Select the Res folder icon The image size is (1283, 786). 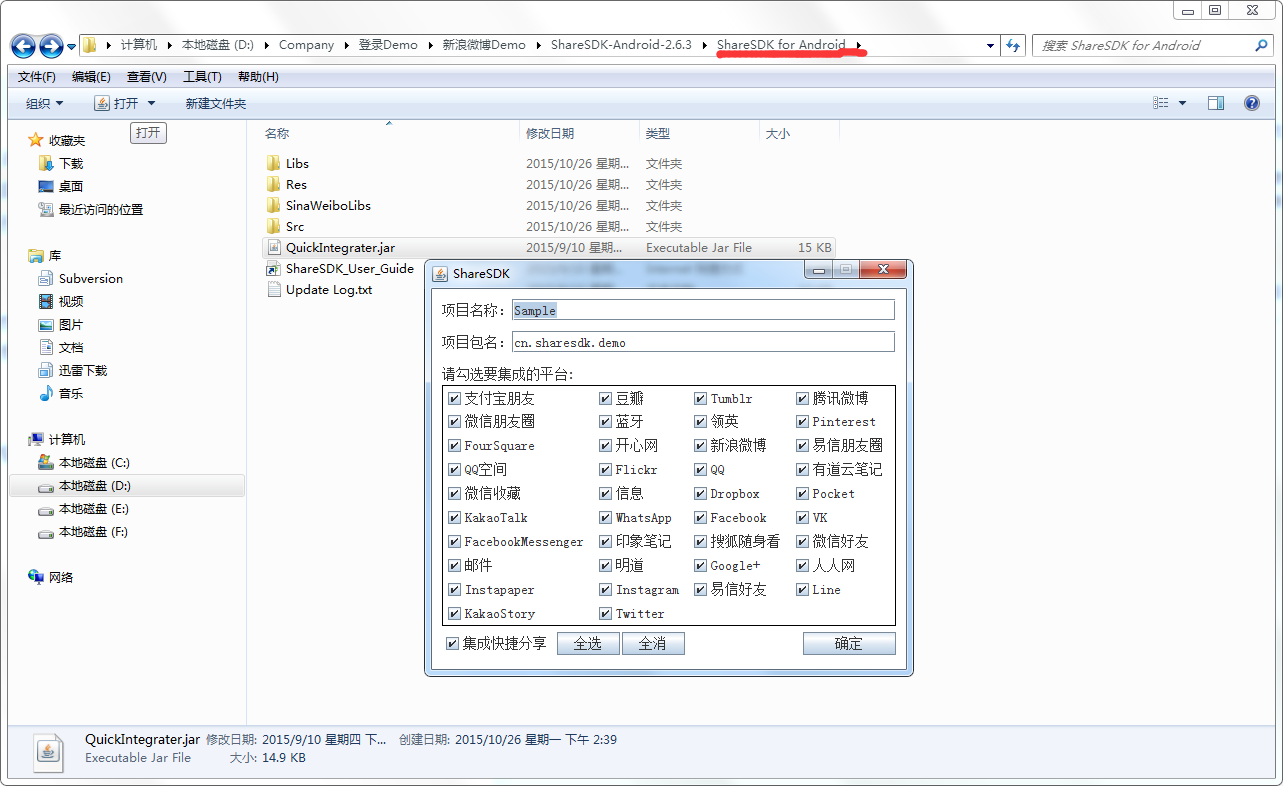(x=274, y=184)
